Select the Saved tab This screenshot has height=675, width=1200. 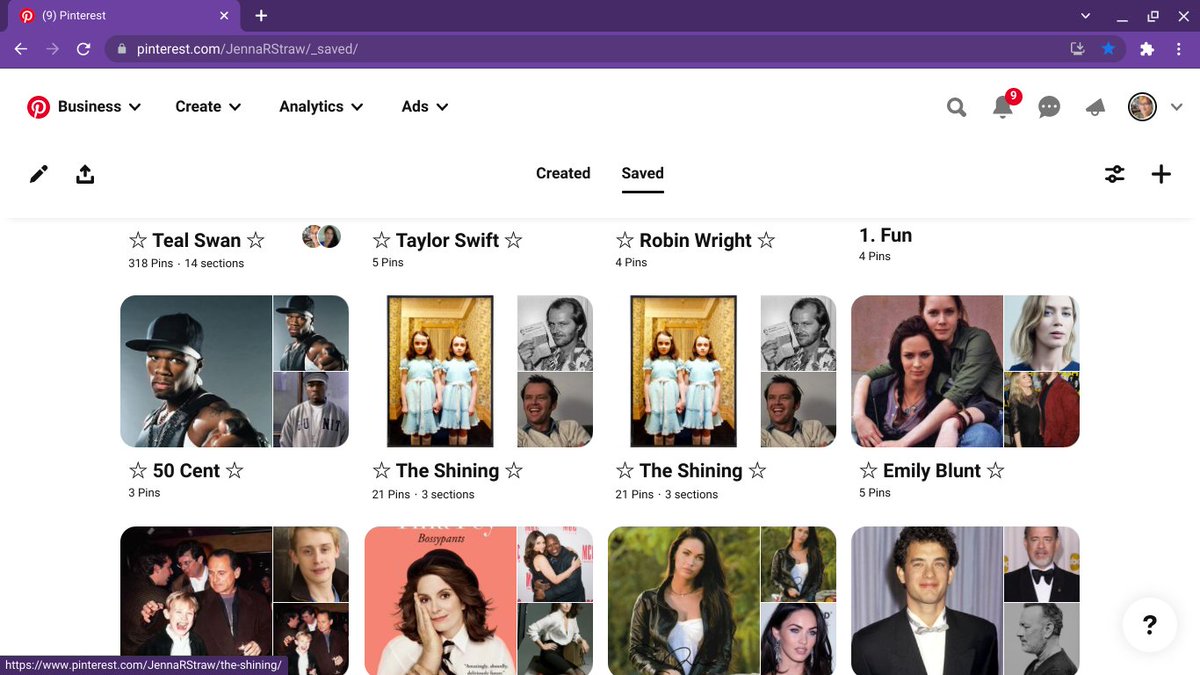tap(642, 173)
